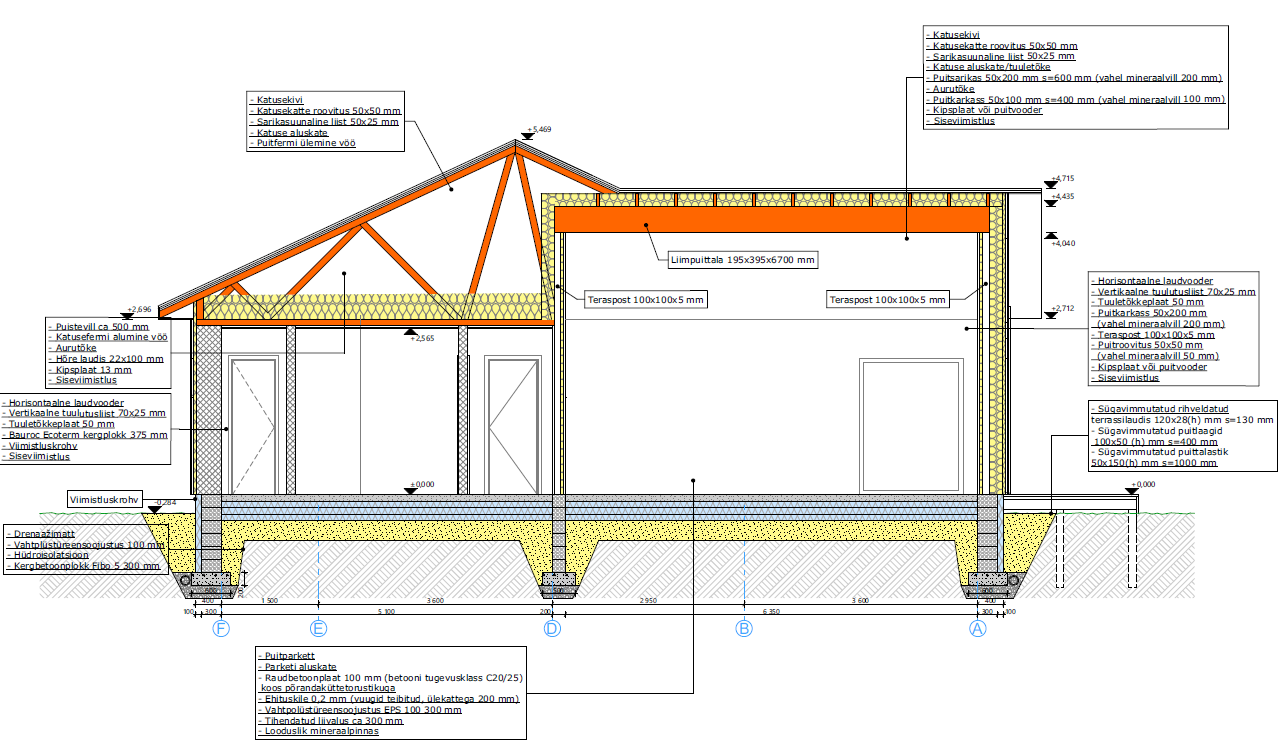Click the Puitparkett line in floor legend
The height and width of the screenshot is (745, 1280).
[x=286, y=655]
